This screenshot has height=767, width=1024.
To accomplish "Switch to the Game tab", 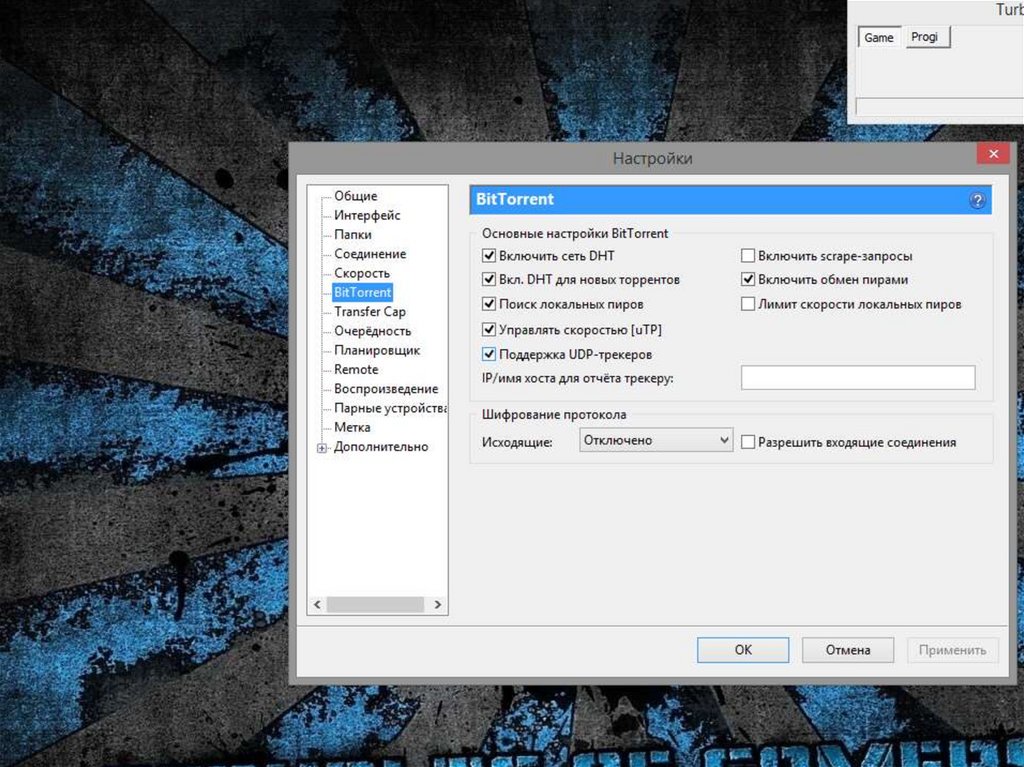I will pos(879,38).
